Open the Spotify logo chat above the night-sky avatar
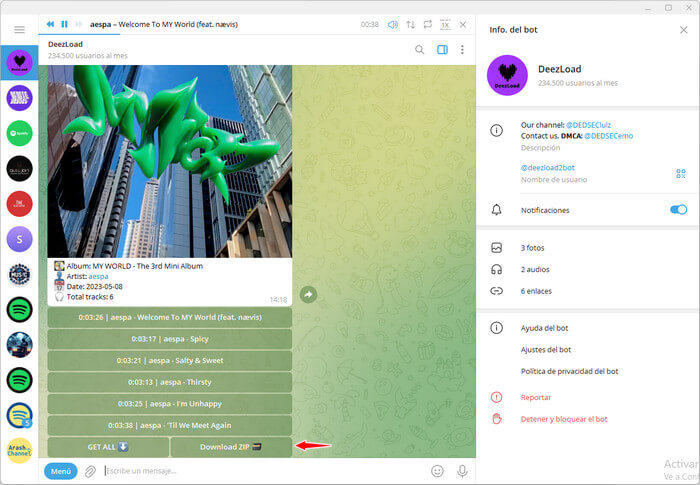Image resolution: width=700 pixels, height=485 pixels. [20, 309]
